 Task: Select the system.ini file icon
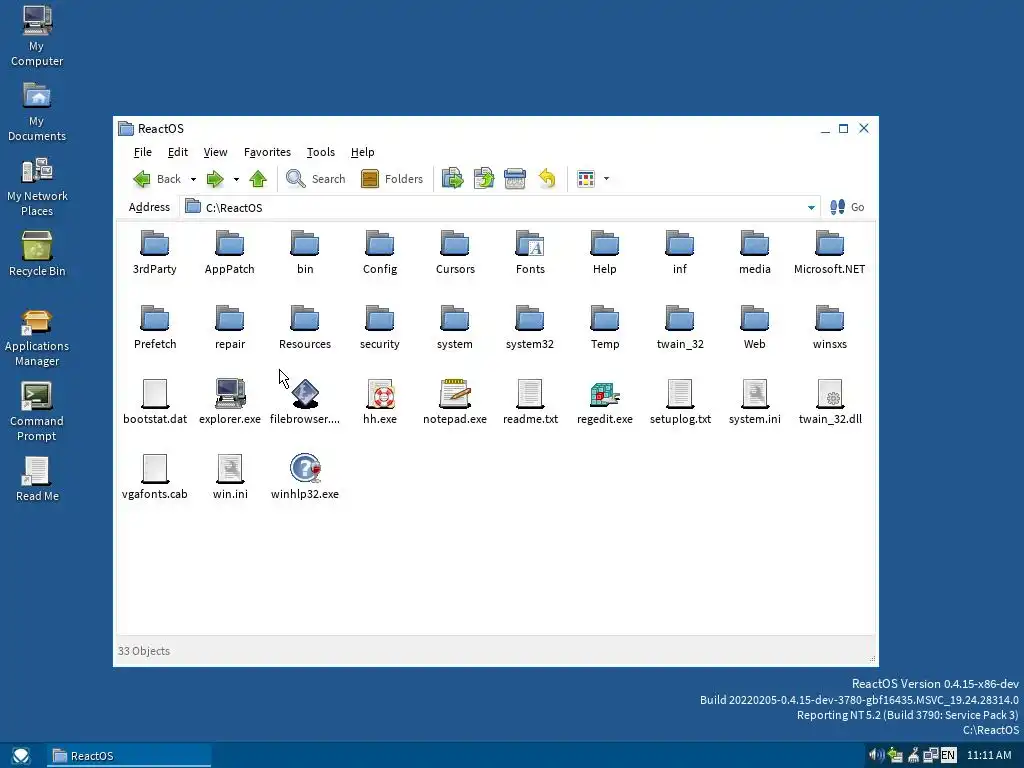[755, 394]
